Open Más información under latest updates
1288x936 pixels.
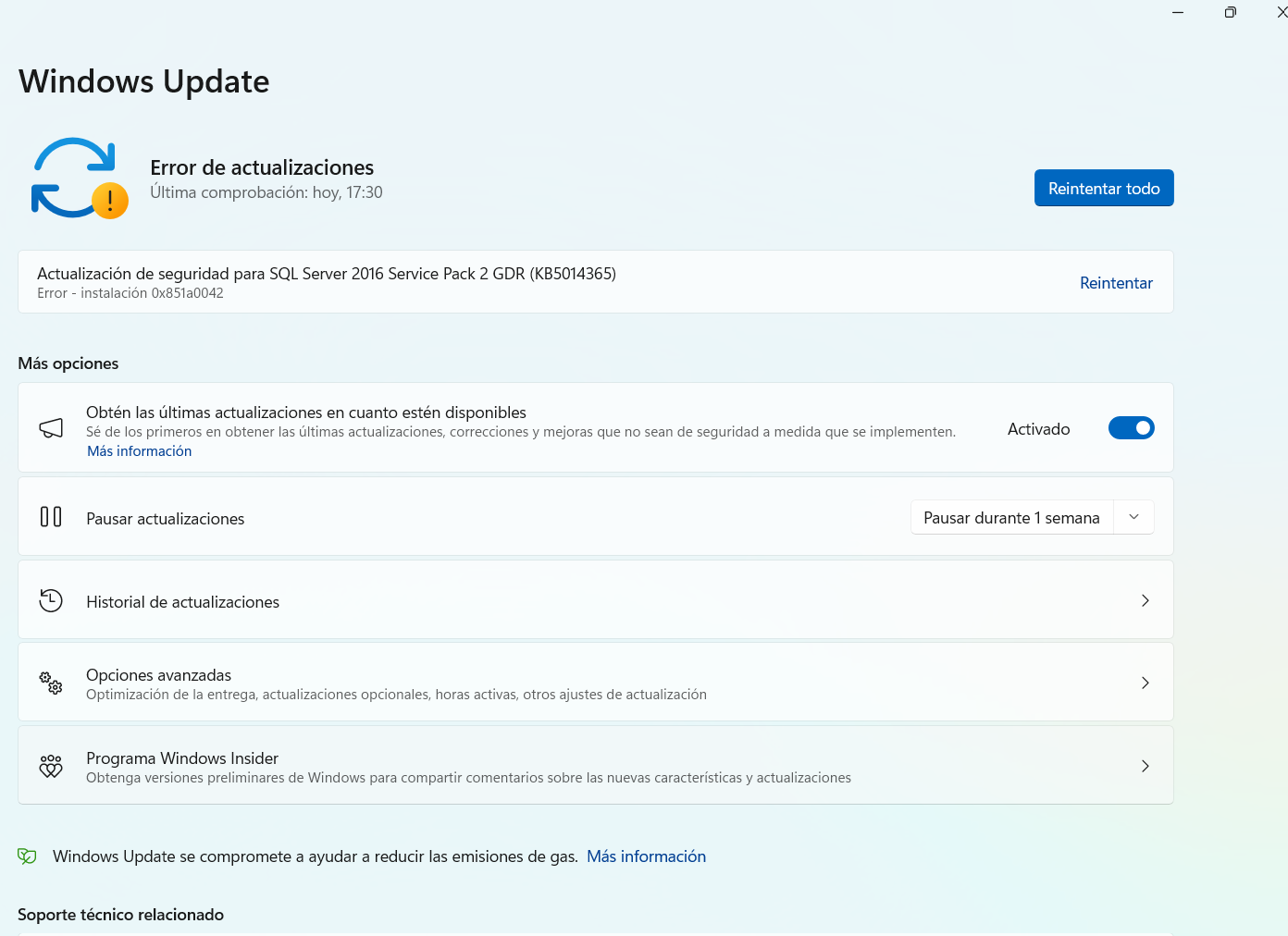pos(140,451)
